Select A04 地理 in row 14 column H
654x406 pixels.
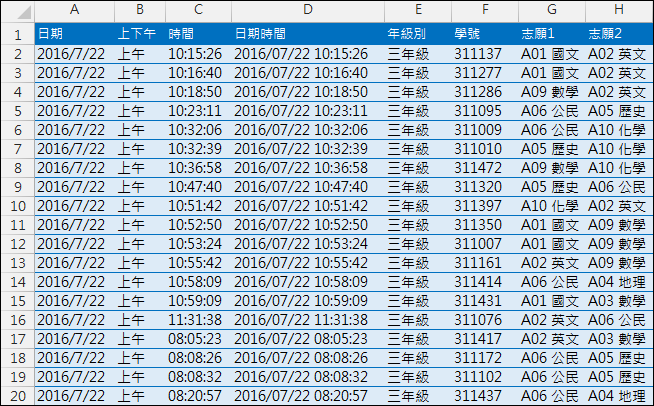[x=619, y=282]
